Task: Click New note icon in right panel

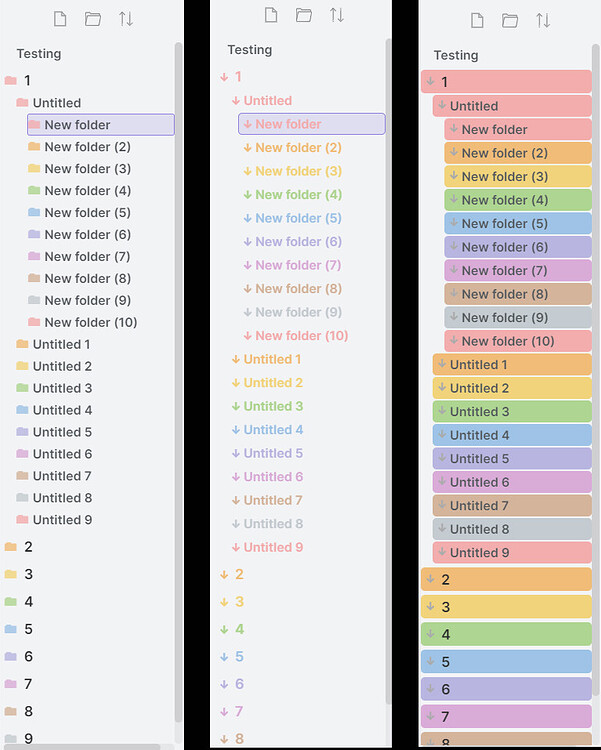Action: coord(477,21)
